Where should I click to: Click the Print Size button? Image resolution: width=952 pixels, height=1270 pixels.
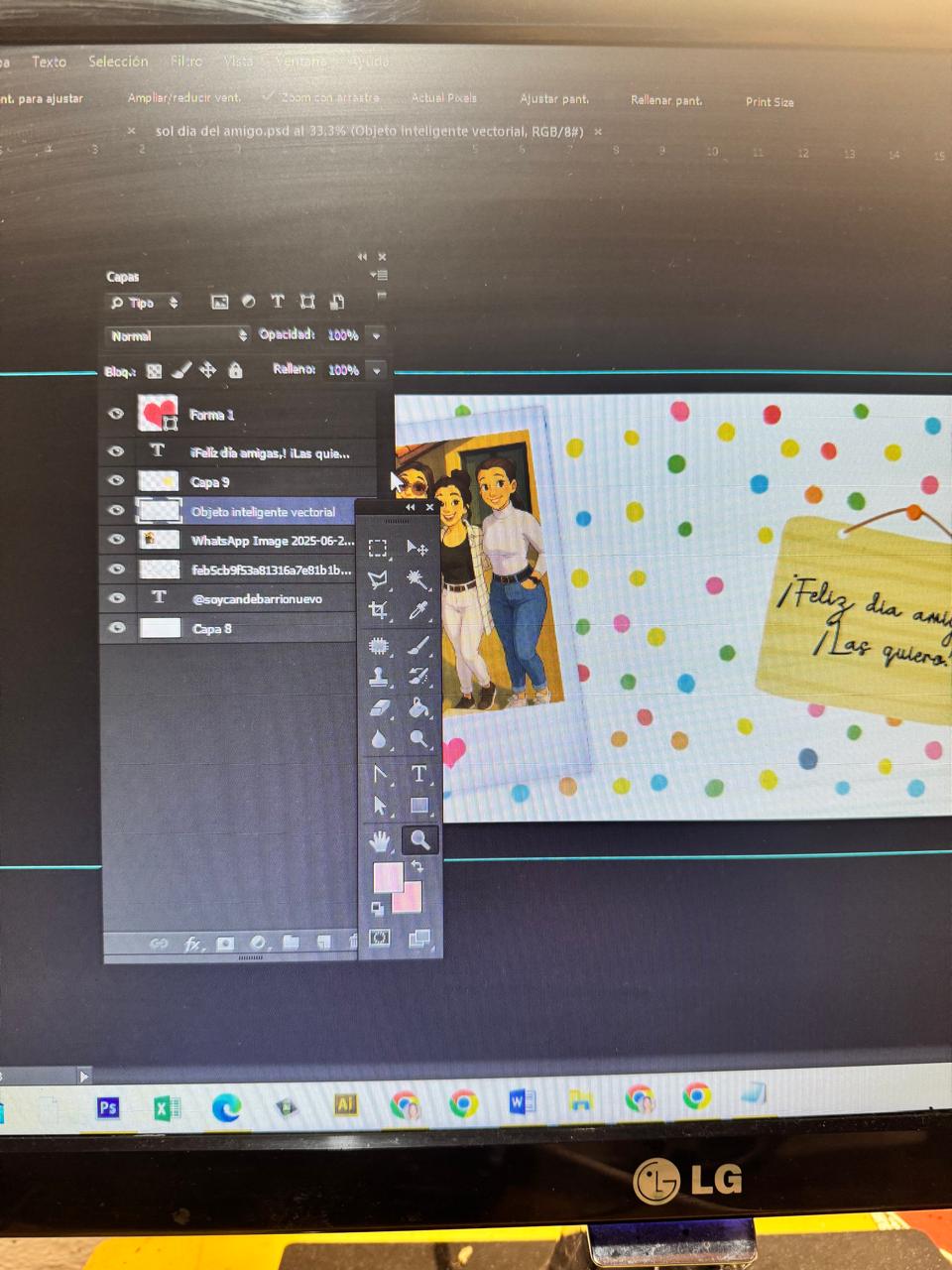click(x=770, y=101)
